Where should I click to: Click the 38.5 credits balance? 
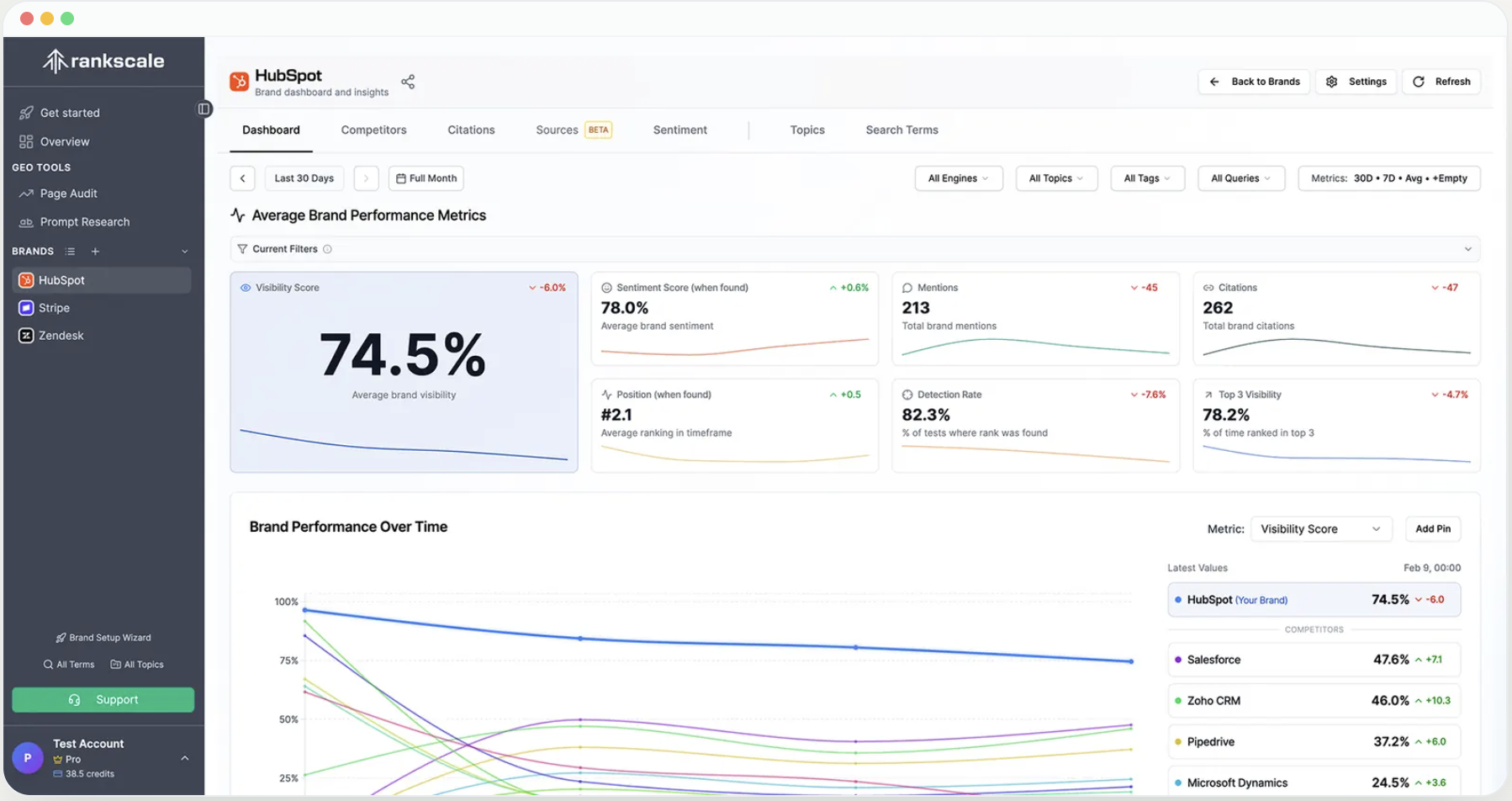(x=84, y=774)
